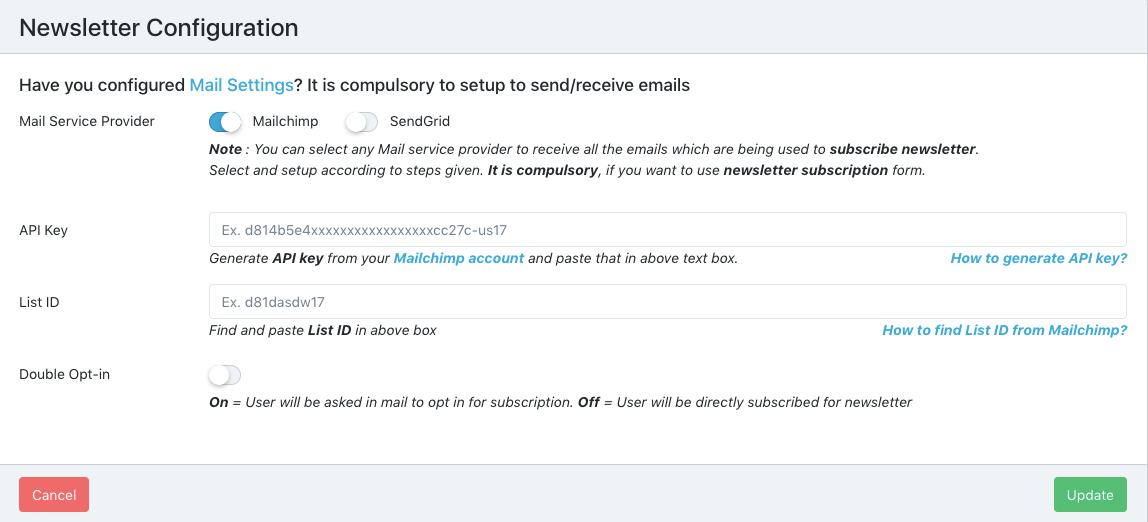Enable the SendGrid provider switch
This screenshot has width=1148, height=522.
pyautogui.click(x=361, y=122)
